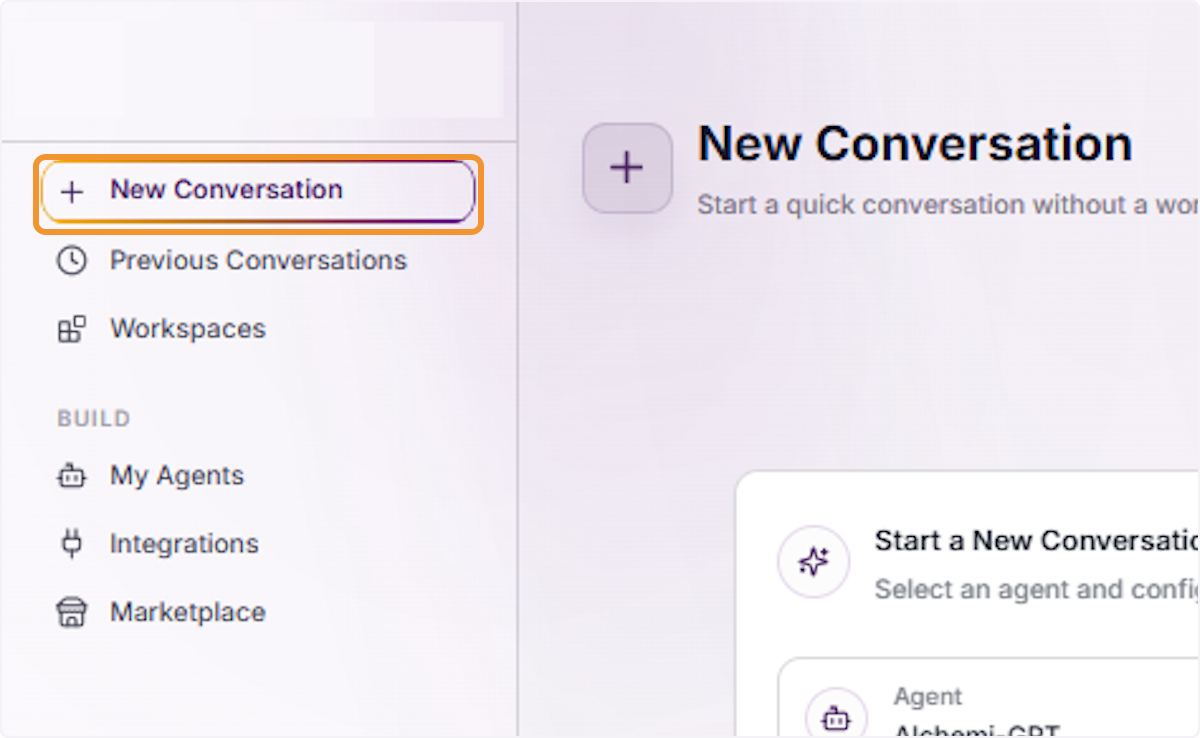Click the Workspaces grid icon

(x=71, y=329)
